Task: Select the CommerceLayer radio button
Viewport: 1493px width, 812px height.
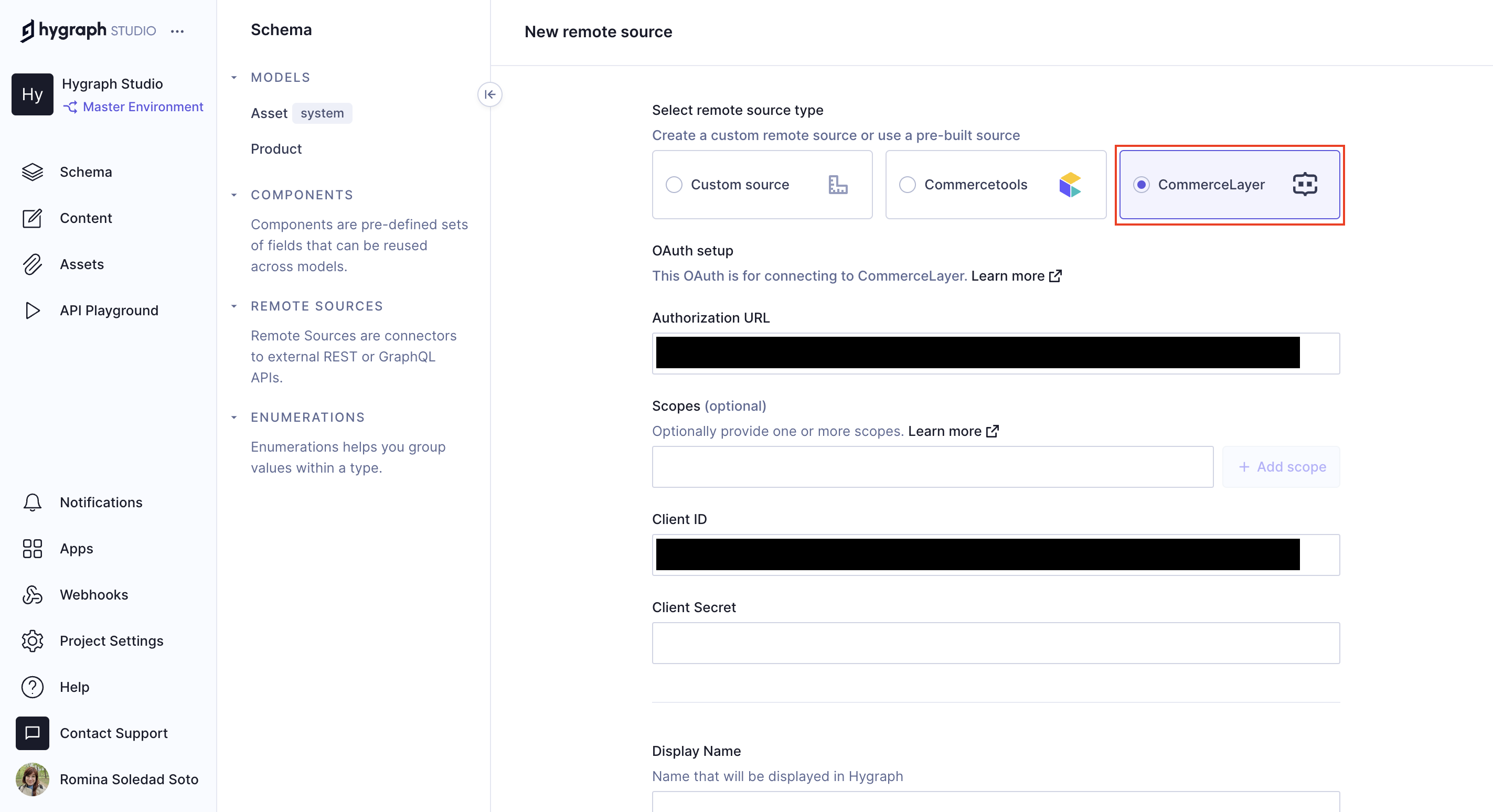Action: [1140, 184]
